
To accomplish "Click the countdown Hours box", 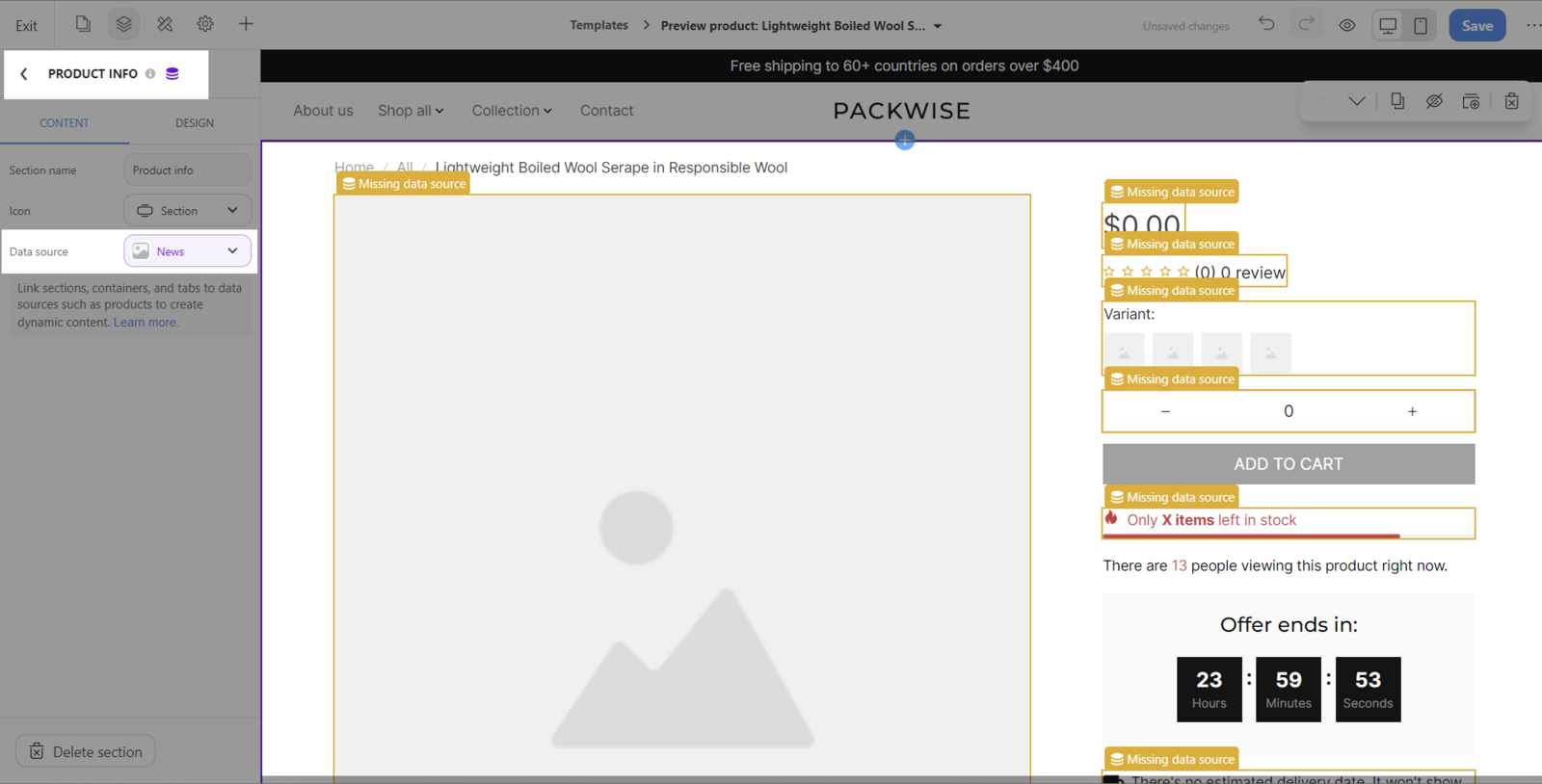I will (1209, 690).
